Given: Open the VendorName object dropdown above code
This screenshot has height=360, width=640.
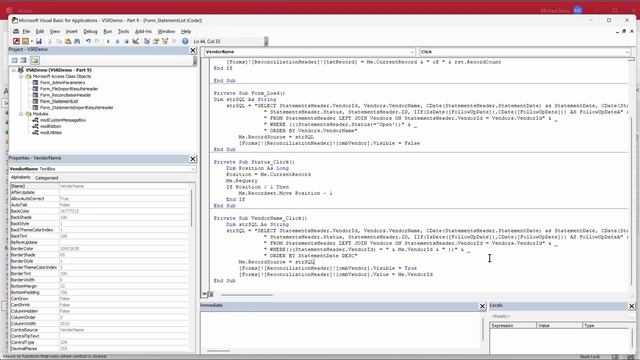Looking at the screenshot, I should point(411,52).
